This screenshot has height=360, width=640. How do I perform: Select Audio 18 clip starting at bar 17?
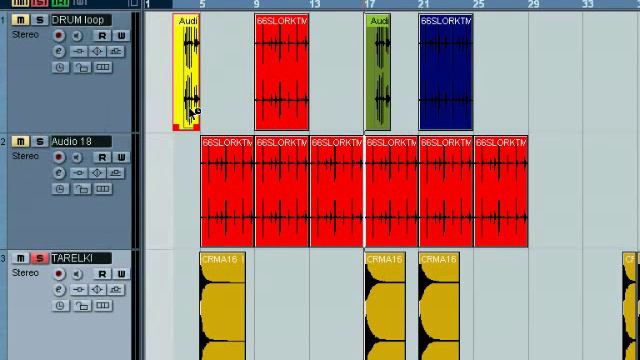click(391, 191)
